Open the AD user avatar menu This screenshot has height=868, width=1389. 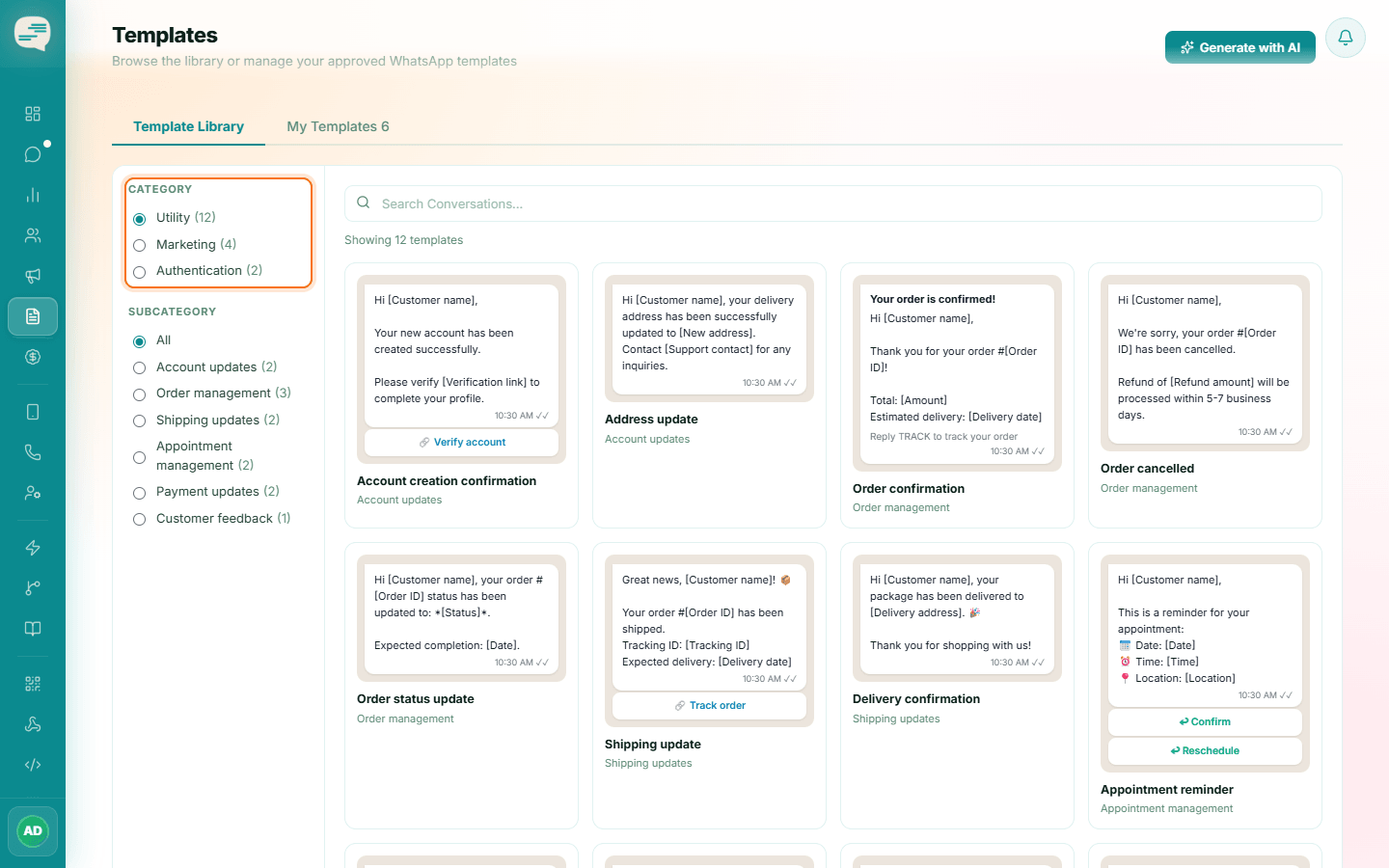[x=33, y=831]
